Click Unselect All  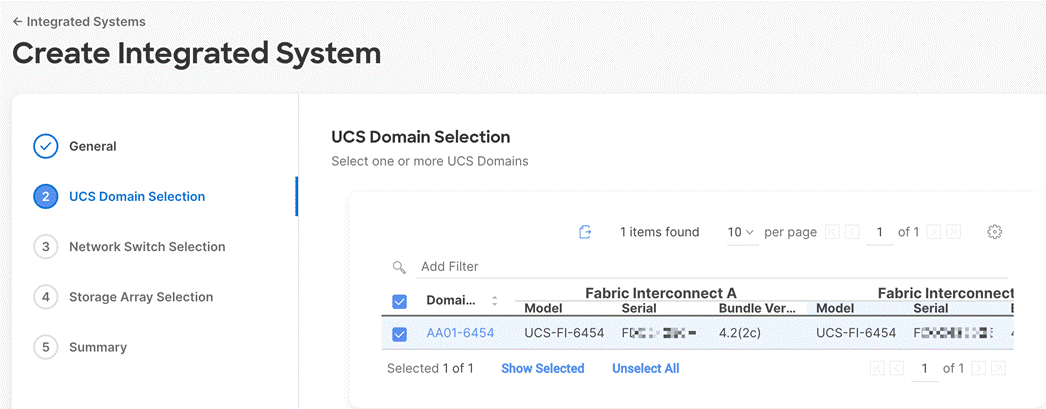pyautogui.click(x=646, y=368)
